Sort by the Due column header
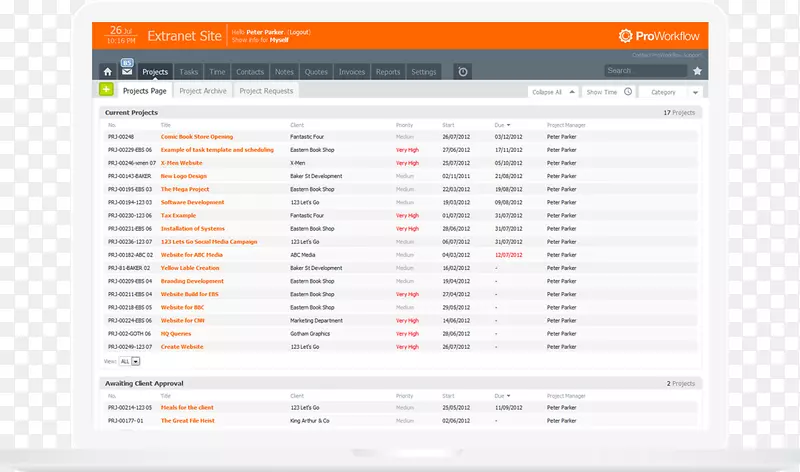Image resolution: width=800 pixels, height=472 pixels. point(501,125)
